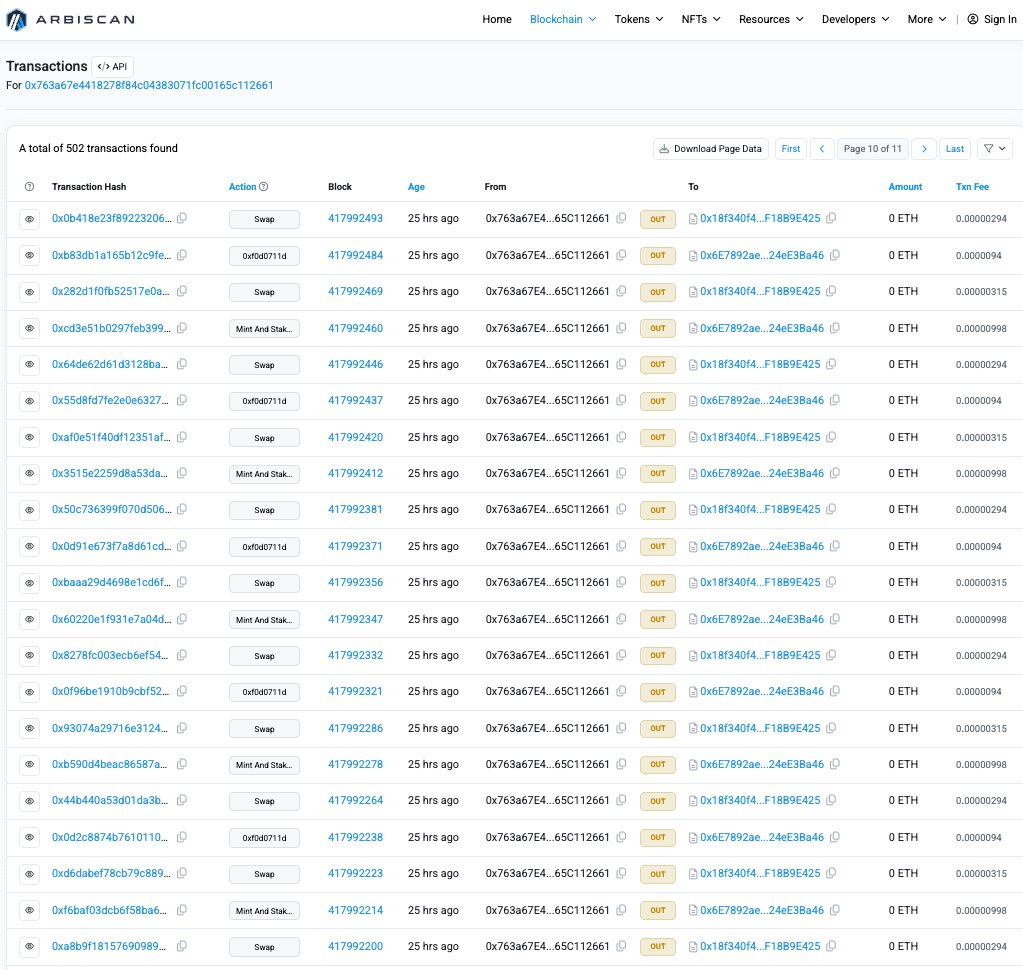1023x970 pixels.
Task: Click contract file icon in block 417992493 row
Action: tap(693, 219)
